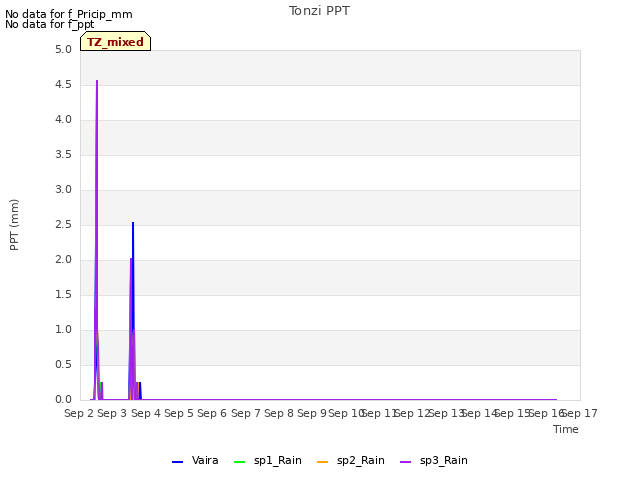Screen dimensions: 640x480
Task: Click the Sep 5 x-axis tick label
Action: point(179,413)
